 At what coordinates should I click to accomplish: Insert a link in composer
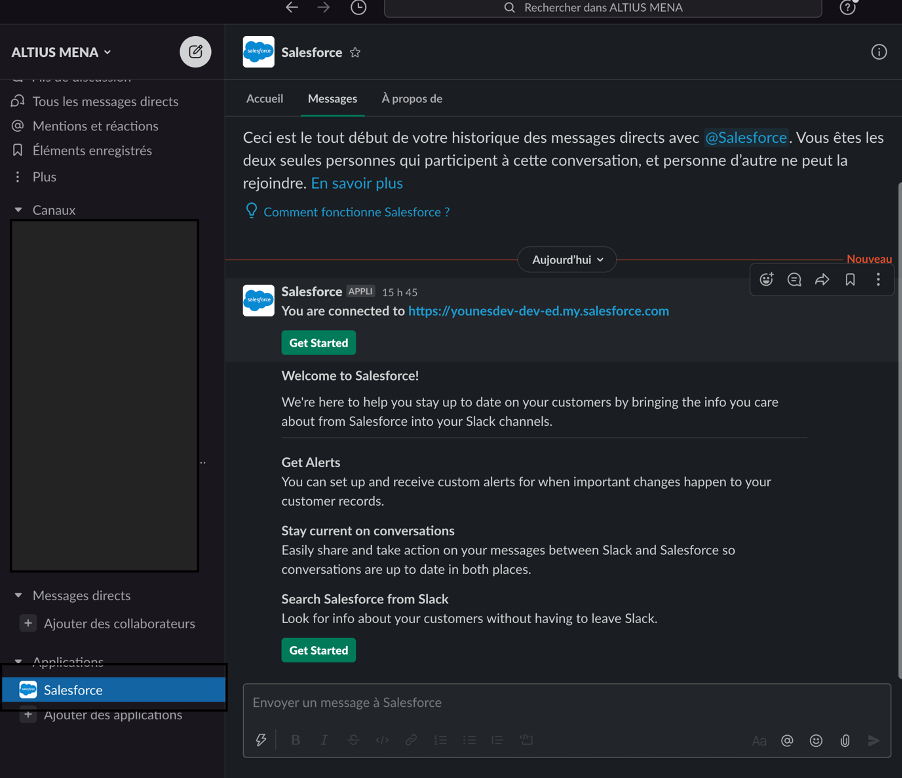coord(411,740)
